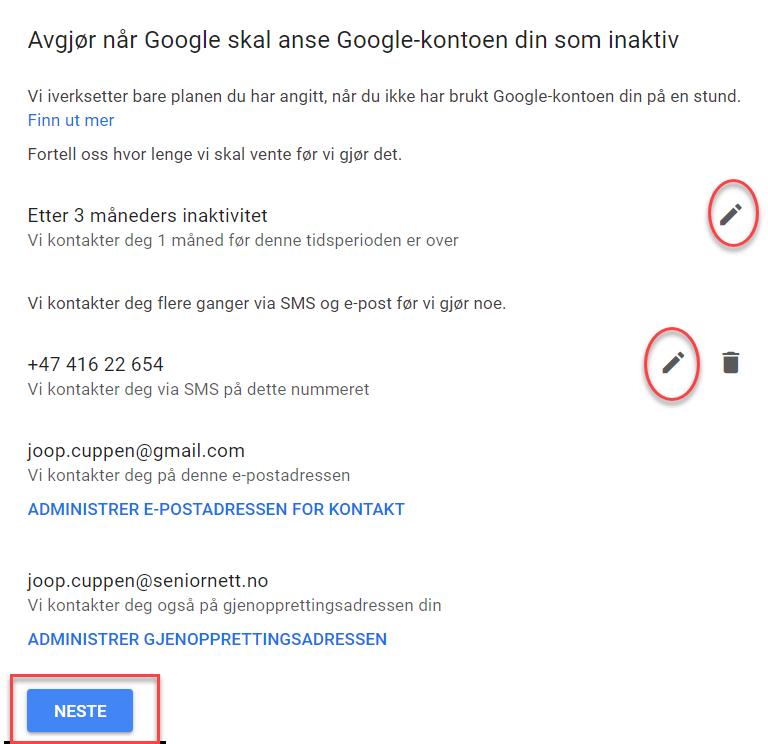
Task: Click Avgjør at the heading's start
Action: click(62, 40)
